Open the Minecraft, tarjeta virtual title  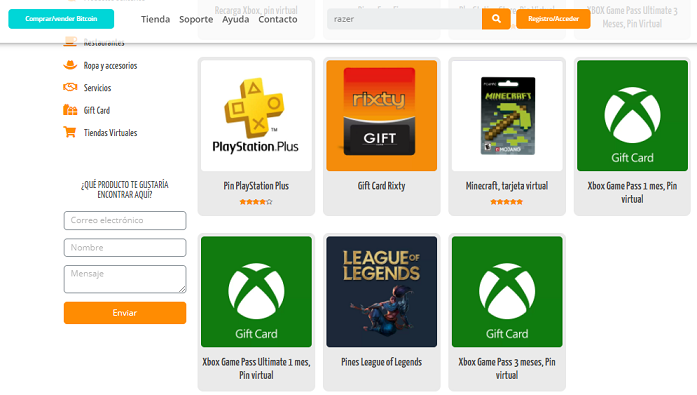click(x=507, y=186)
